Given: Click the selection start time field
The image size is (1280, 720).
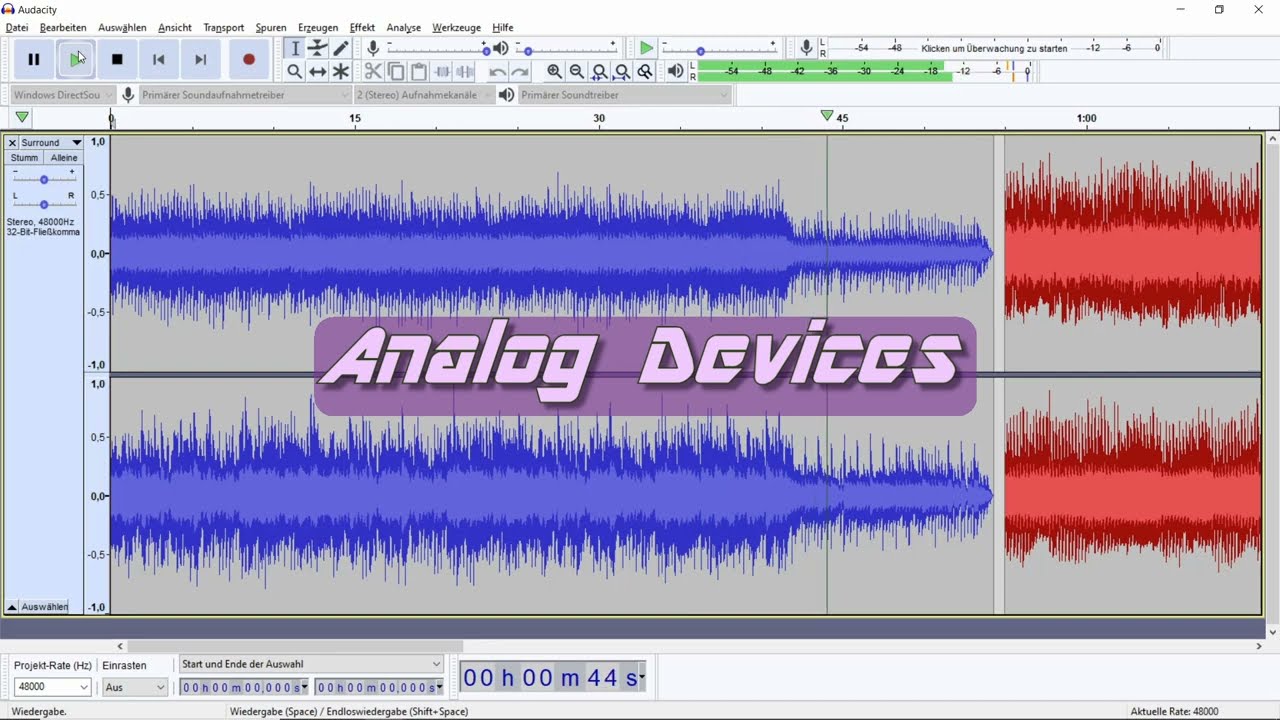Looking at the screenshot, I should pos(244,687).
